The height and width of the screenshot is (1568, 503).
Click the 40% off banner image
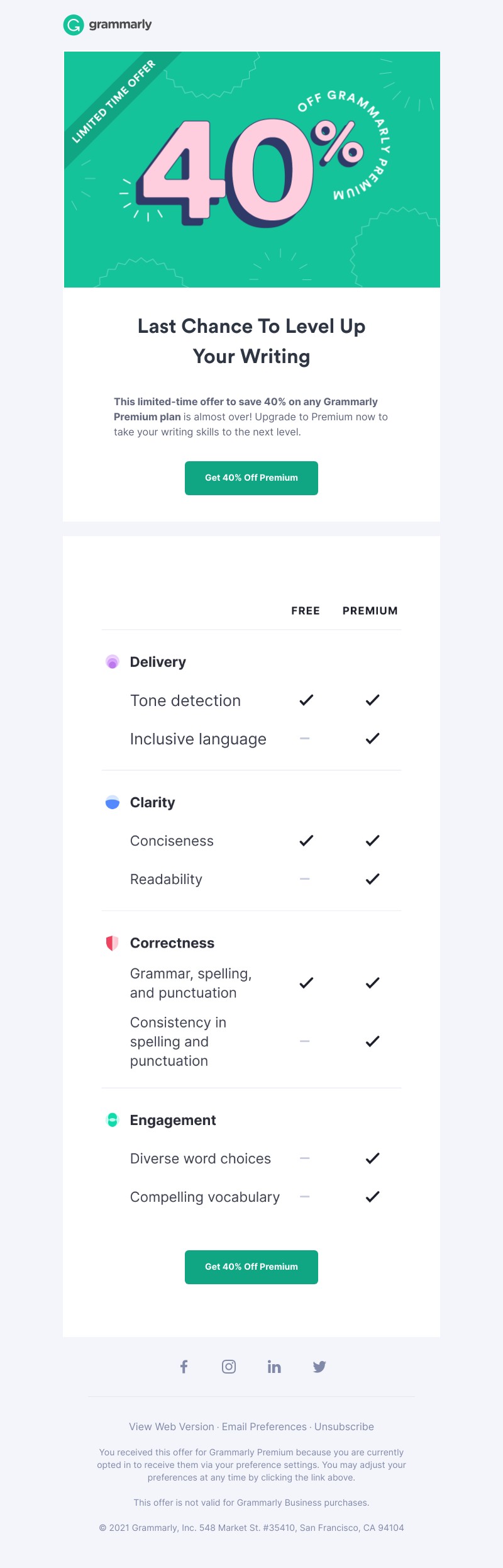252,169
